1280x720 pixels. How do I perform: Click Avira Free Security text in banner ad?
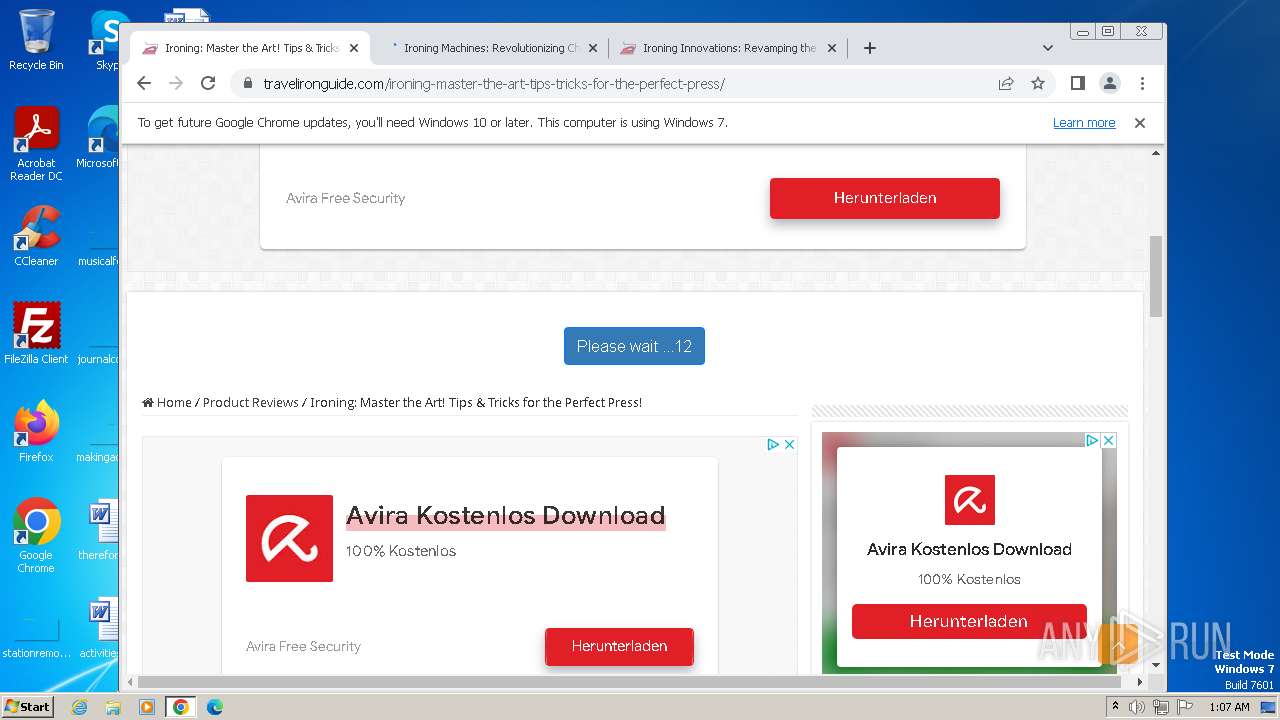tap(303, 646)
